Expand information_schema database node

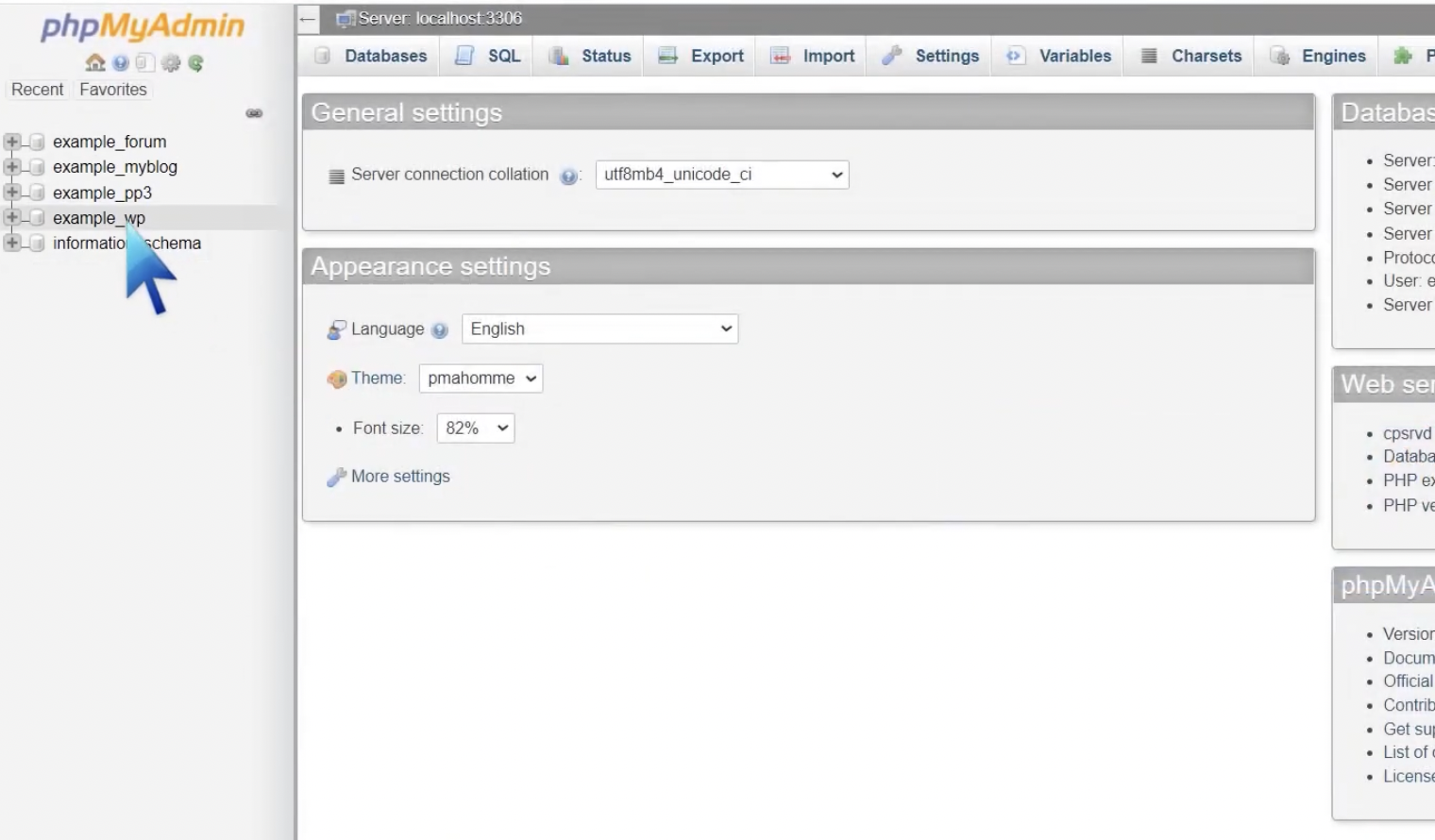[x=12, y=244]
